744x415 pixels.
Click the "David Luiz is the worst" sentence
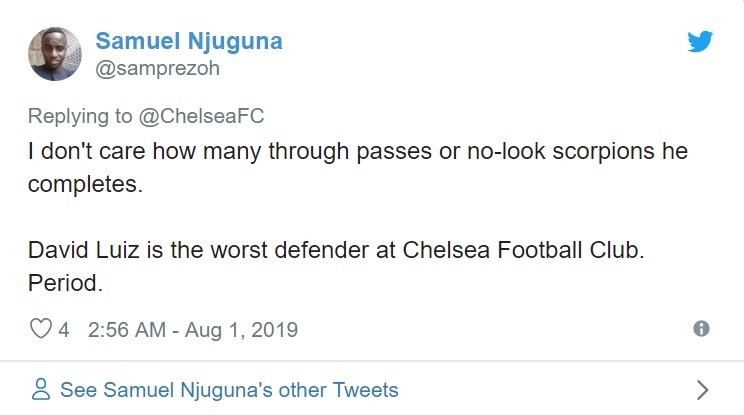160,249
